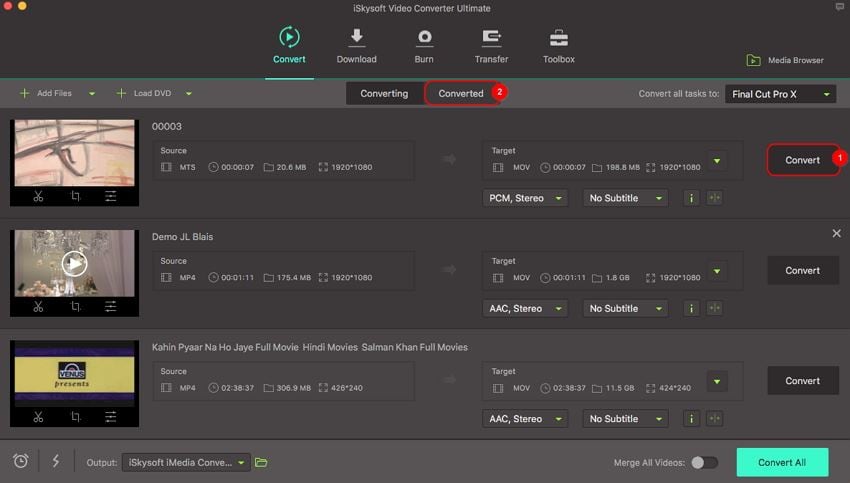Expand the Add Files dropdown arrow
850x483 pixels.
92,94
